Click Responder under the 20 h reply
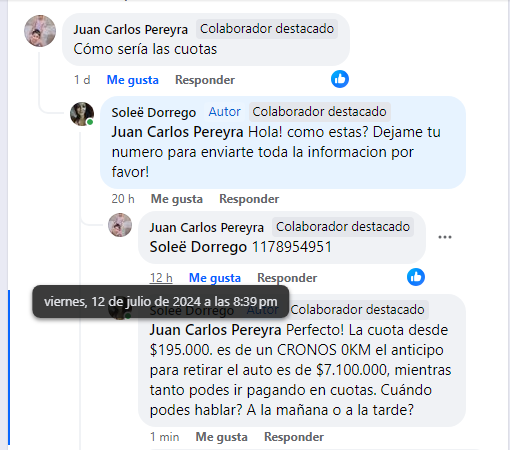The width and height of the screenshot is (510, 450). click(249, 199)
